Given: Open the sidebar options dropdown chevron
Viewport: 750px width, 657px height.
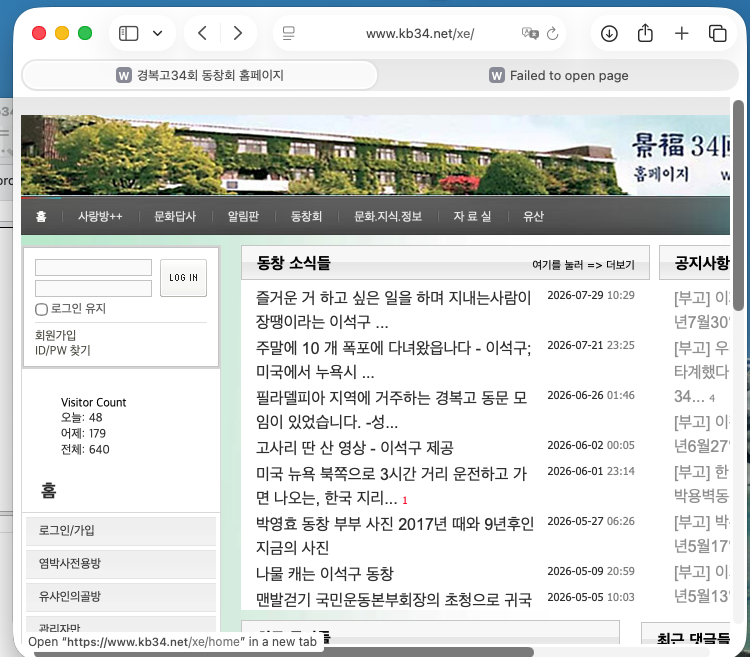Looking at the screenshot, I should [x=157, y=33].
